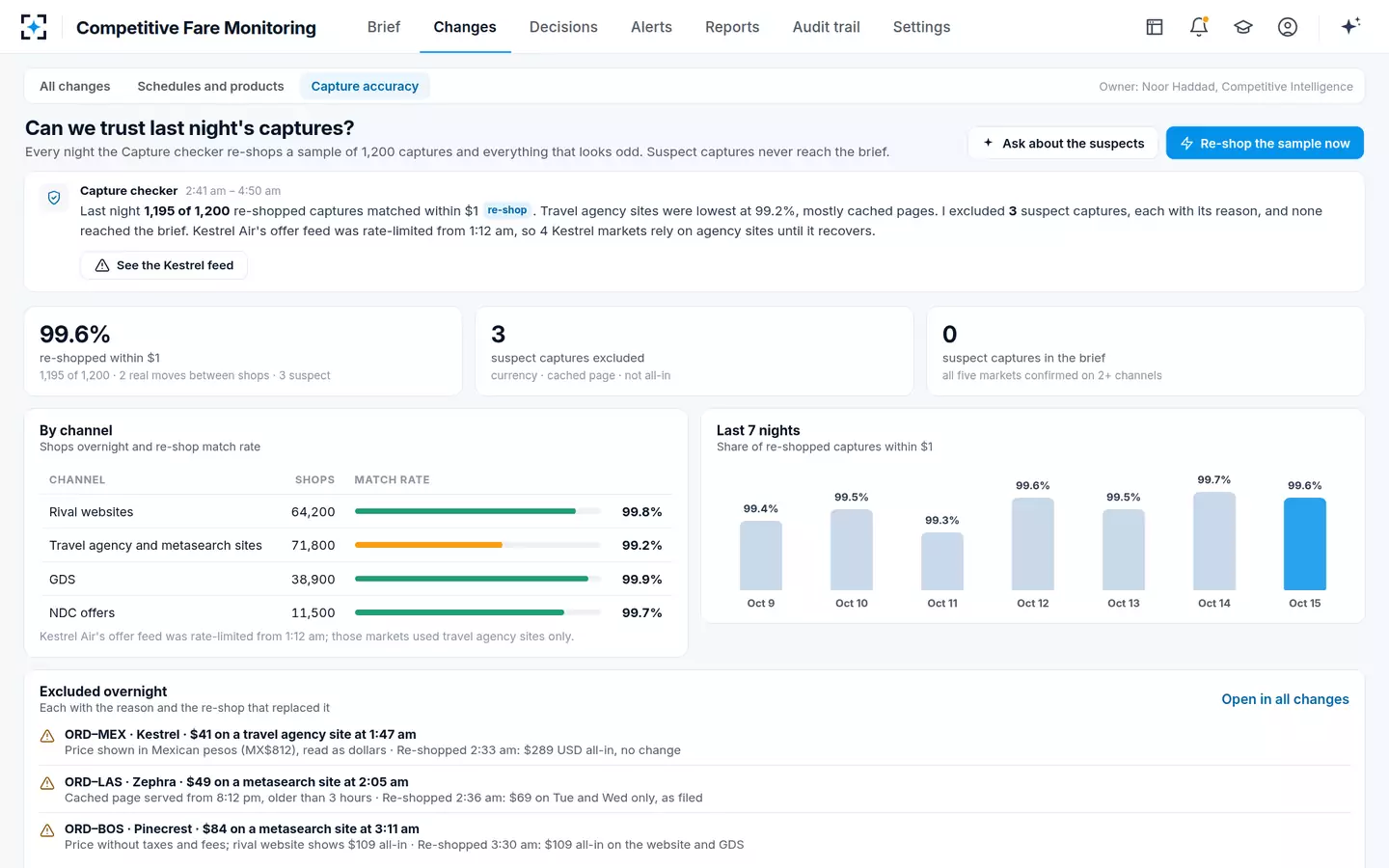This screenshot has height=868, width=1389.
Task: Open the Settings tab
Action: pyautogui.click(x=921, y=27)
